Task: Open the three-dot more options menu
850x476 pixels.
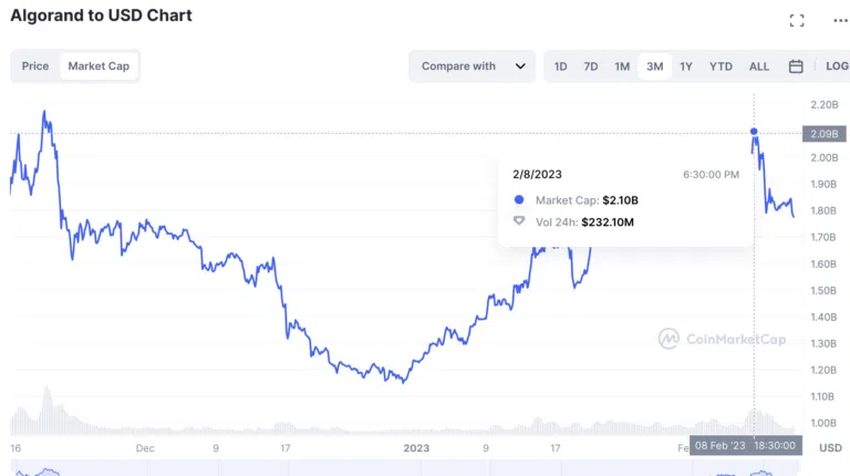Action: [x=840, y=20]
